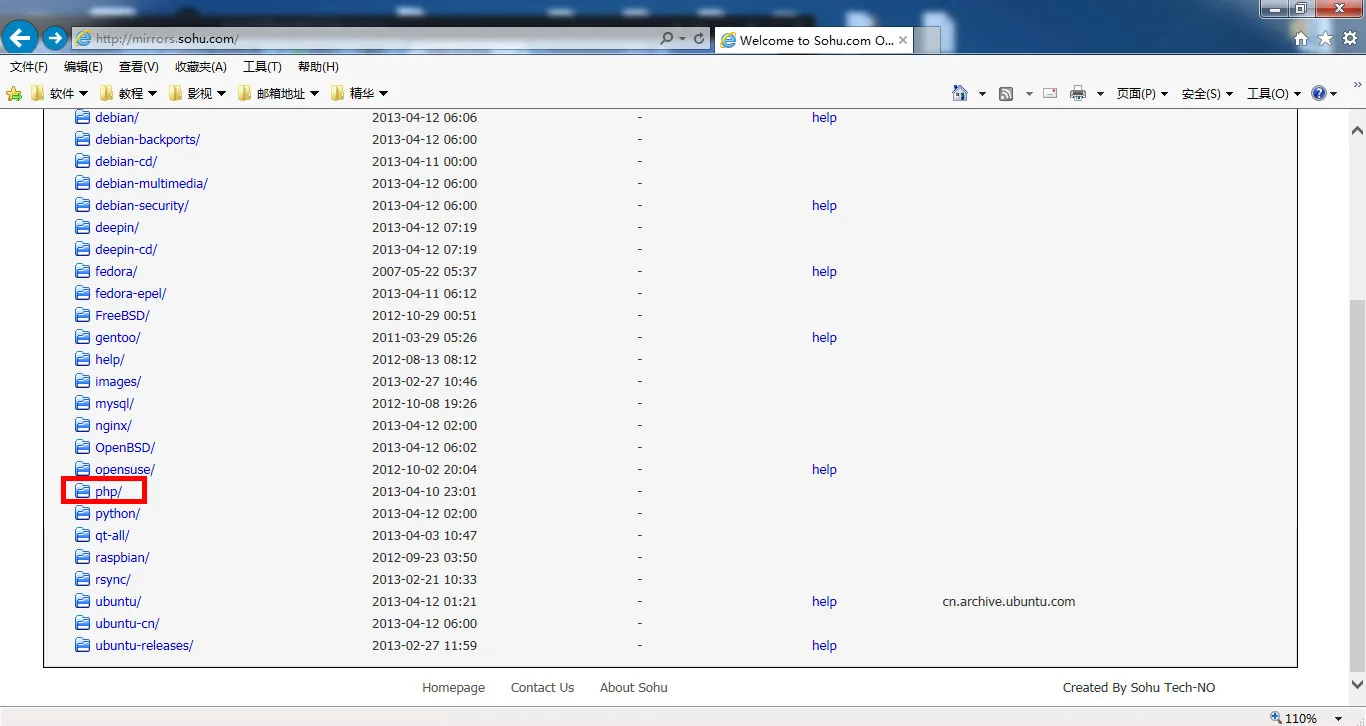Image resolution: width=1366 pixels, height=726 pixels.
Task: Open the 文件(F) menu
Action: coord(29,67)
